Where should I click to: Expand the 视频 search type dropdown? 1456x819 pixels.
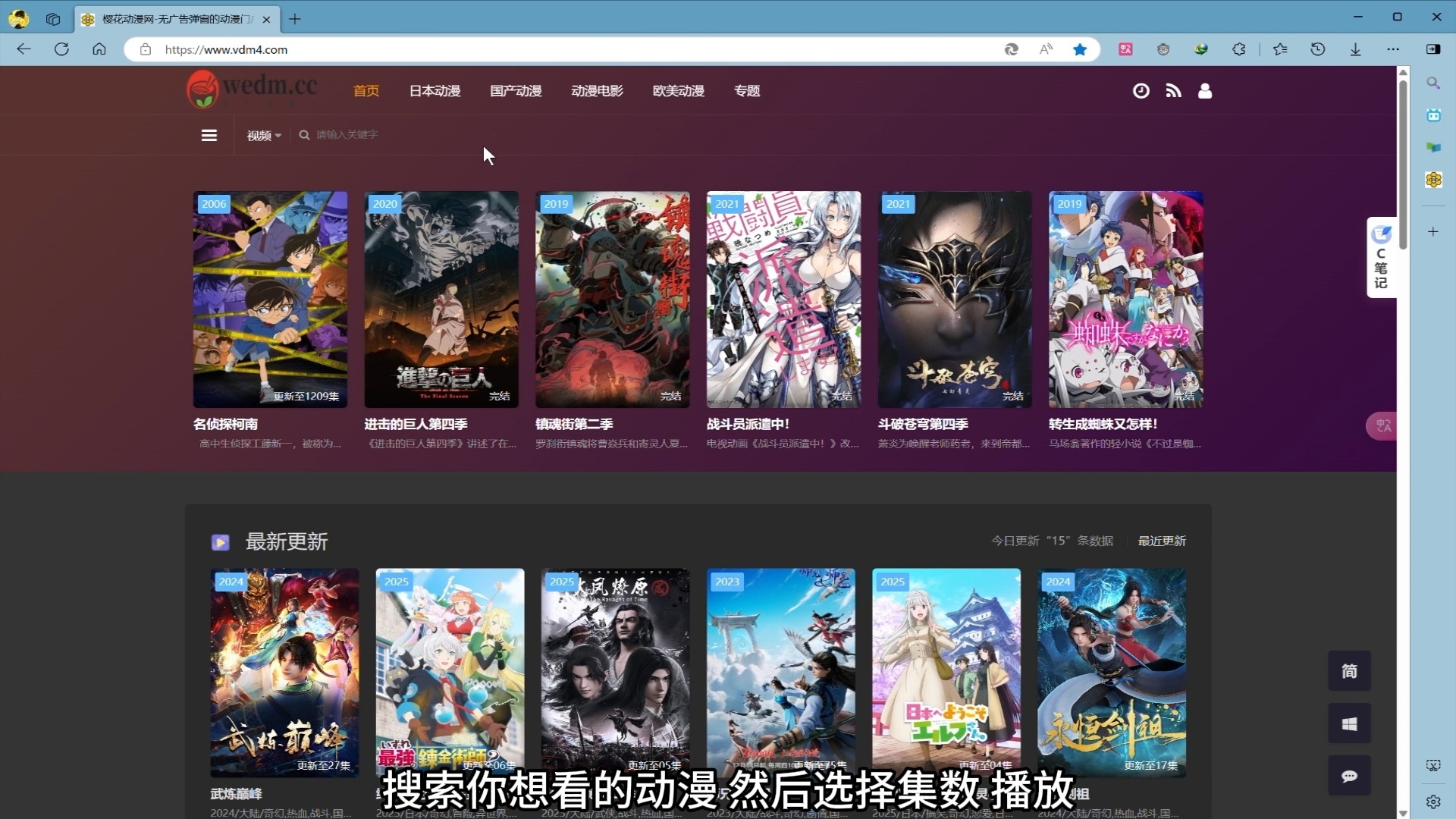(264, 135)
